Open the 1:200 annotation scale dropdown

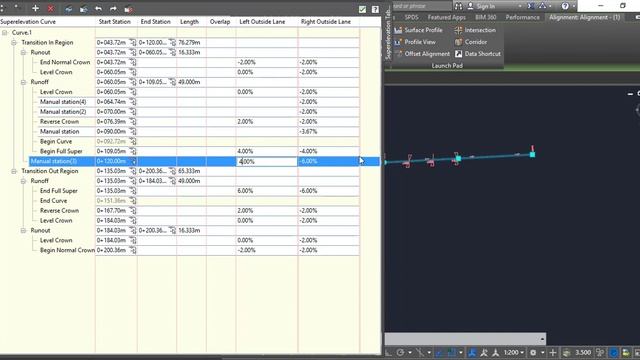(513, 352)
